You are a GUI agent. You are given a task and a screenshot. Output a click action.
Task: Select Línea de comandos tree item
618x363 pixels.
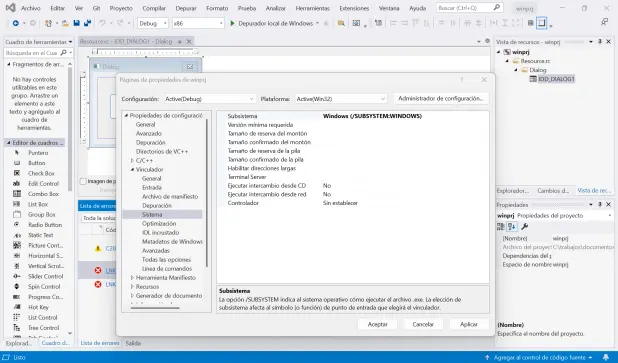tap(167, 268)
